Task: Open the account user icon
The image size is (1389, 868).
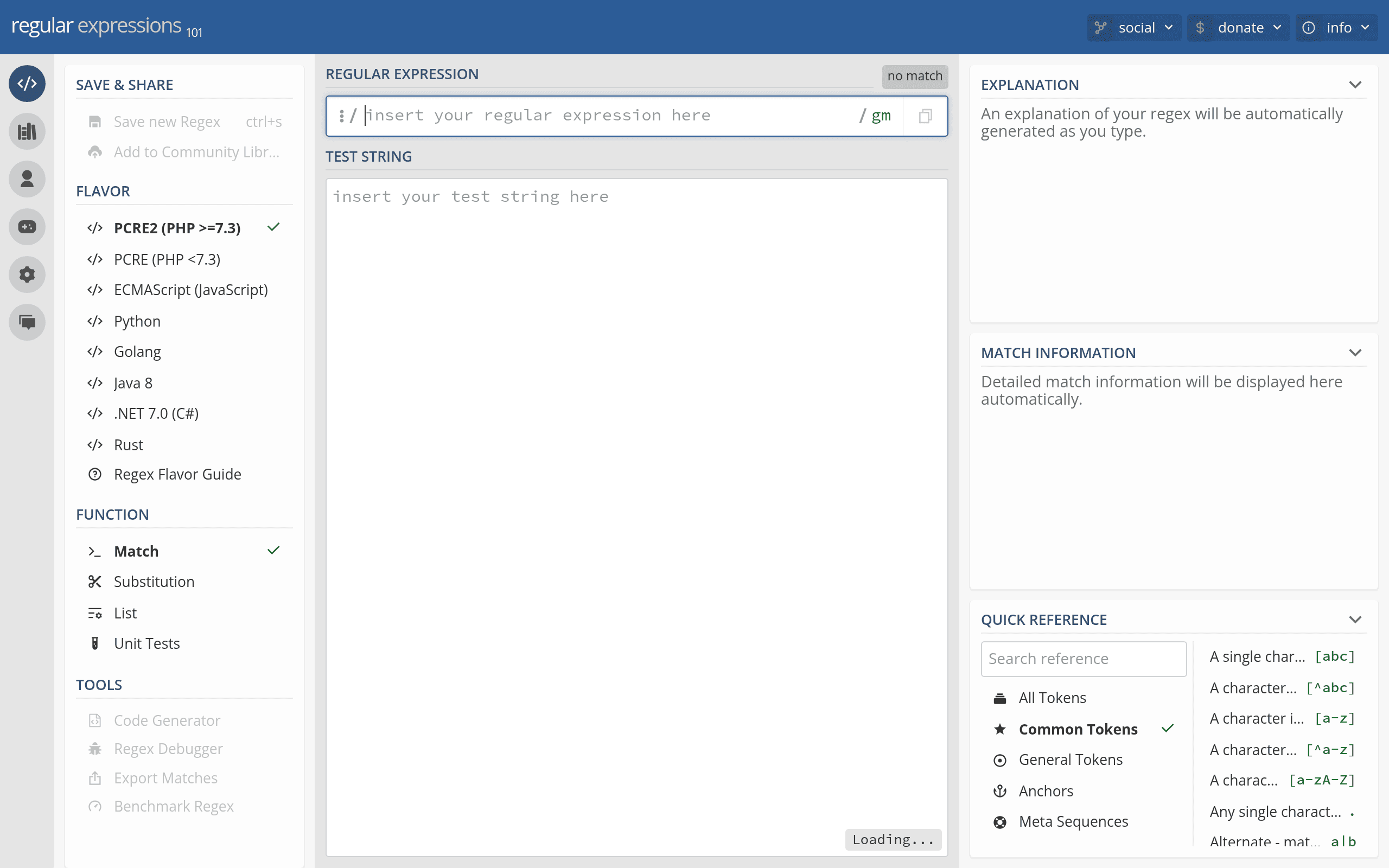Action: click(x=27, y=179)
